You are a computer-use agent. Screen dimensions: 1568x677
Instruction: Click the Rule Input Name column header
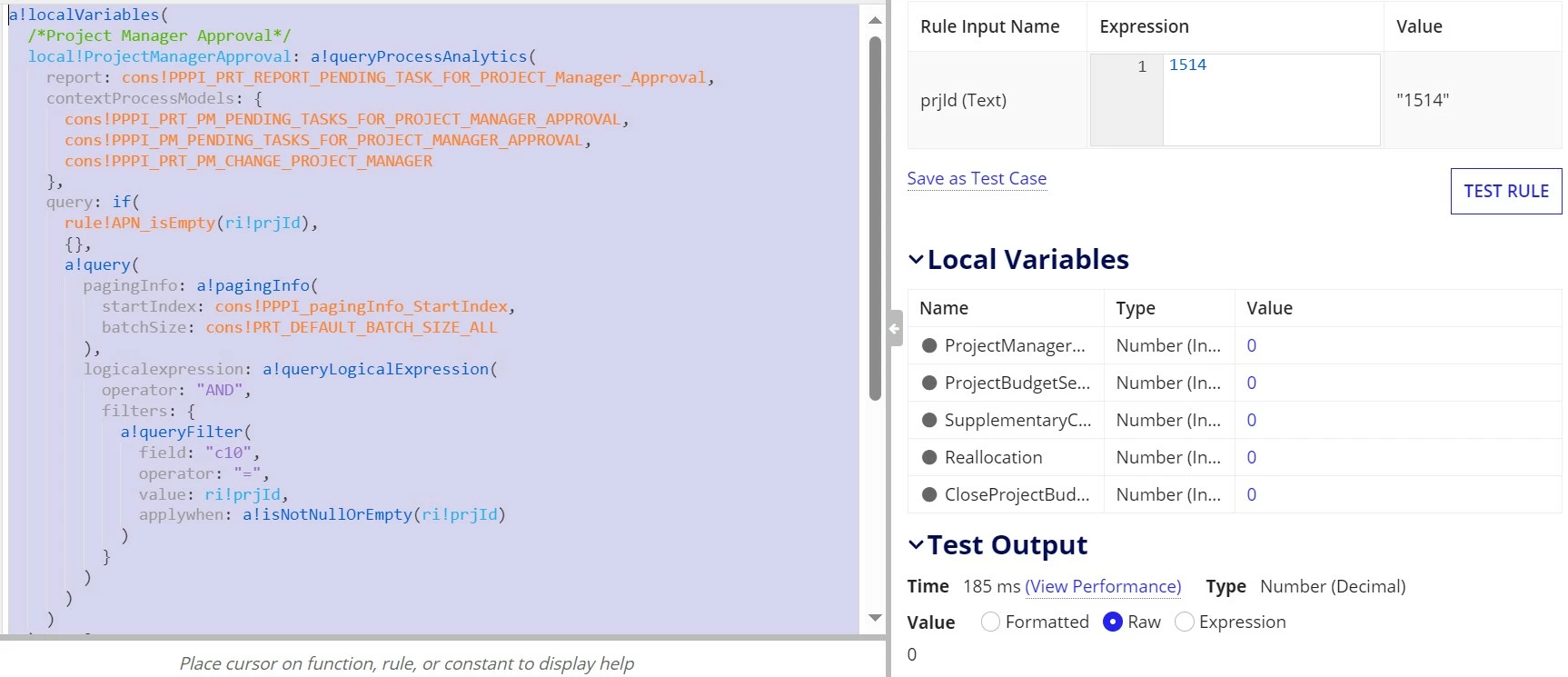[x=990, y=26]
